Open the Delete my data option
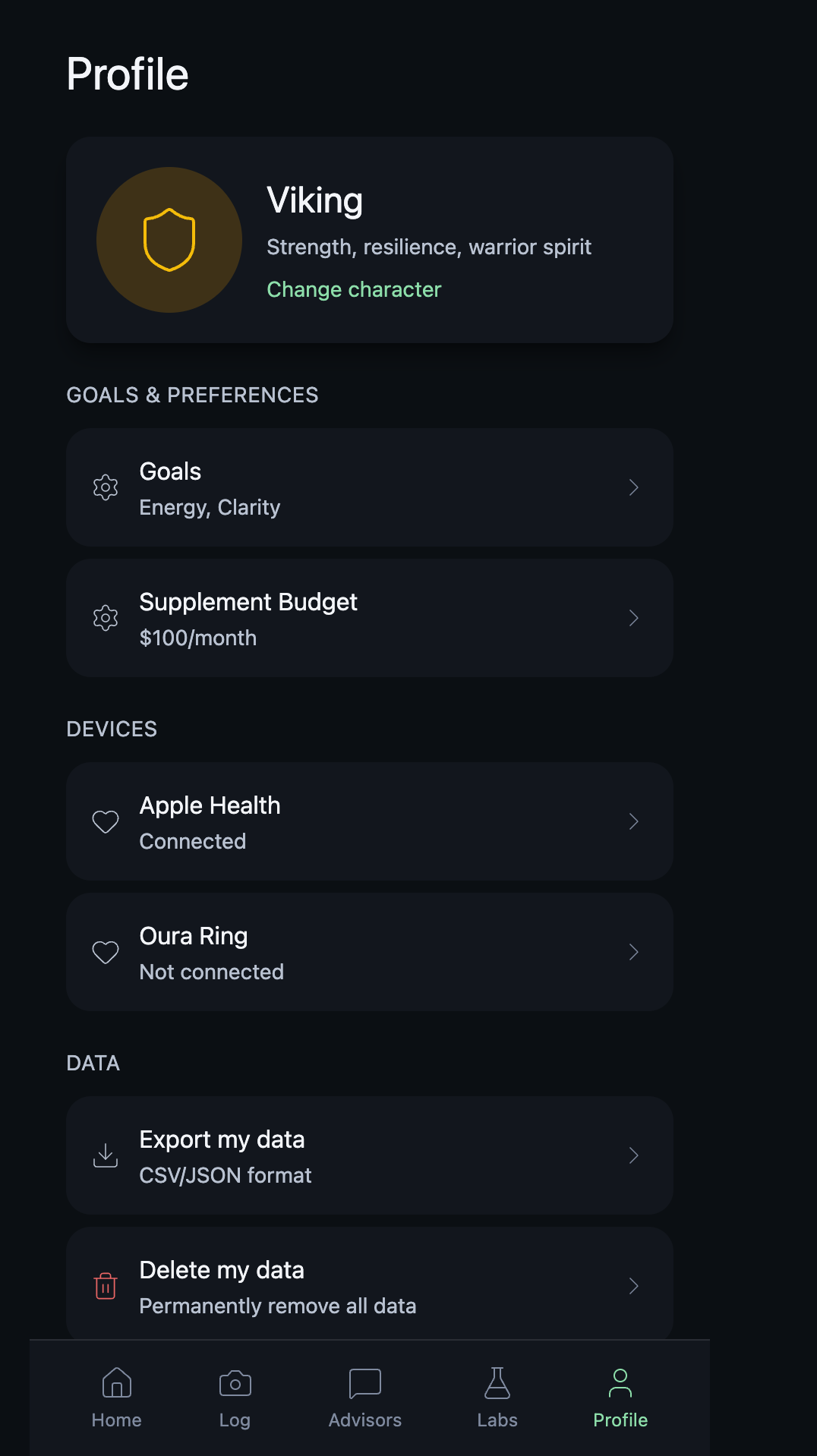817x1456 pixels. (369, 1286)
